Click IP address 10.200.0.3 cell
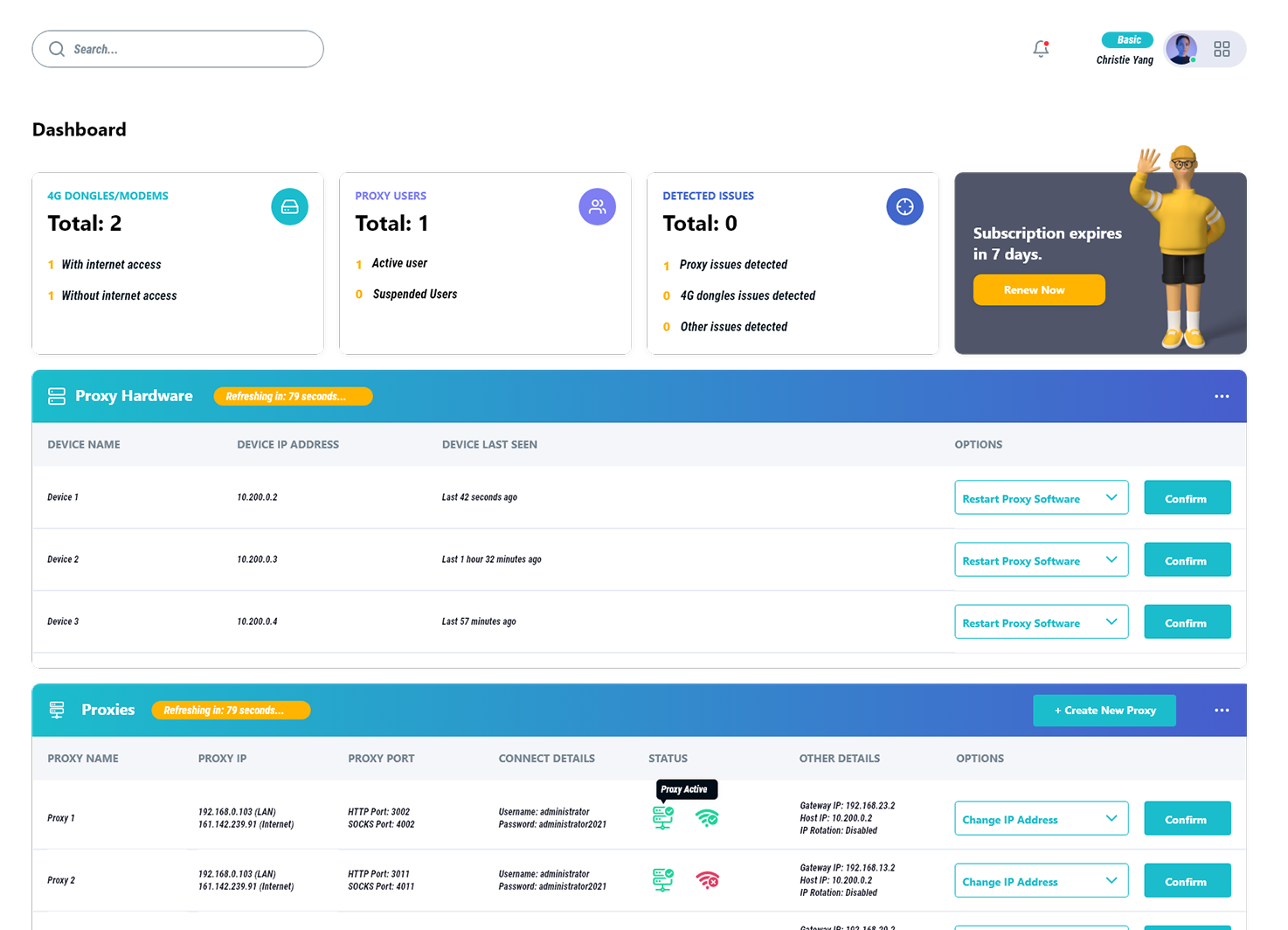The image size is (1288, 930). point(257,559)
